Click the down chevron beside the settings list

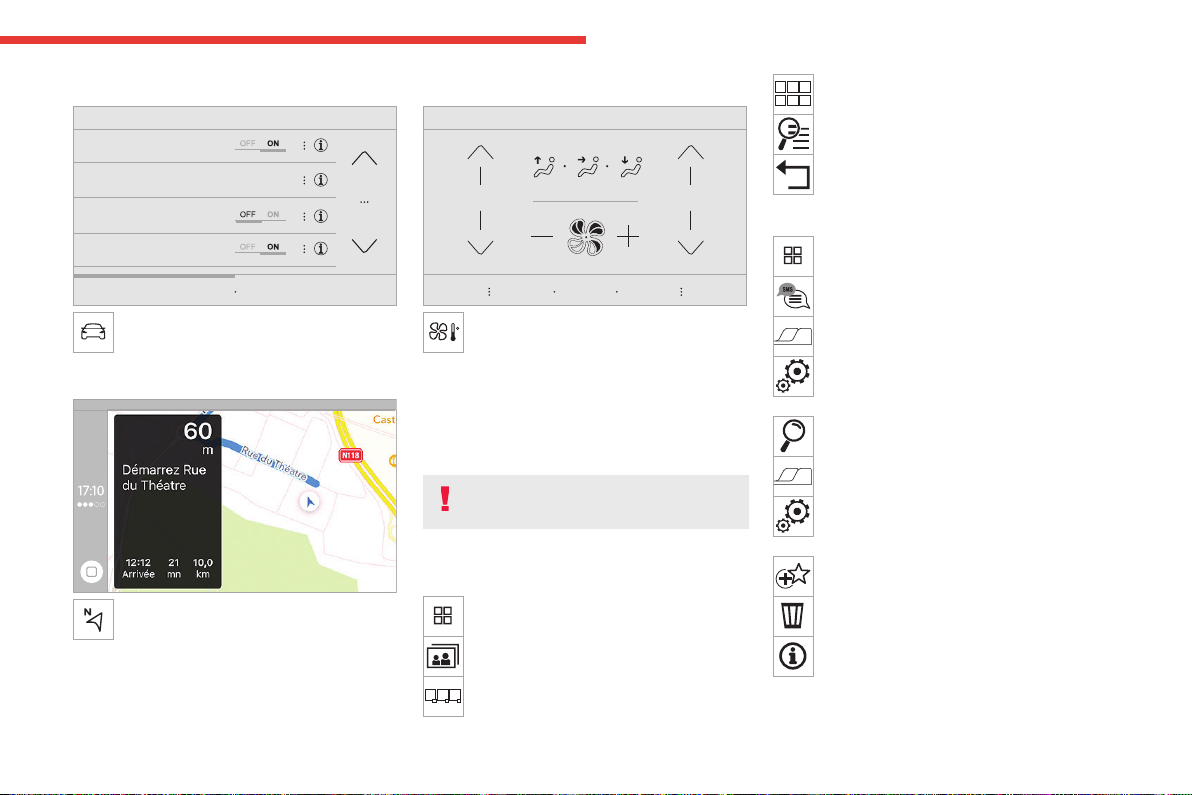coord(364,245)
